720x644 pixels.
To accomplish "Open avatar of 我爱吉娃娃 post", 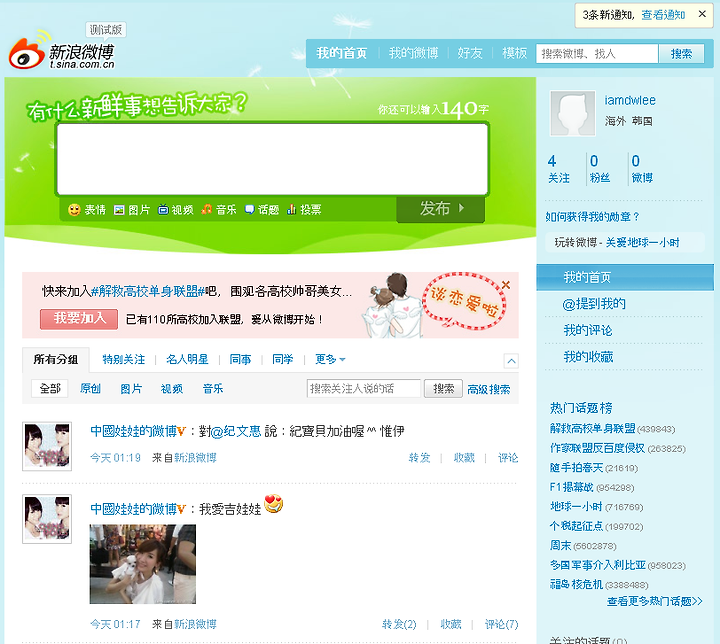I will click(47, 519).
